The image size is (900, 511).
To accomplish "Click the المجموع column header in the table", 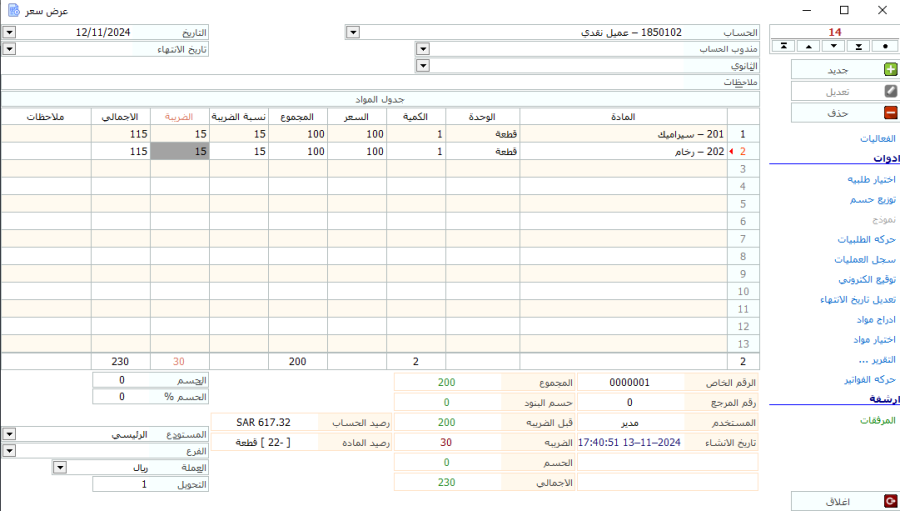I will pyautogui.click(x=297, y=117).
